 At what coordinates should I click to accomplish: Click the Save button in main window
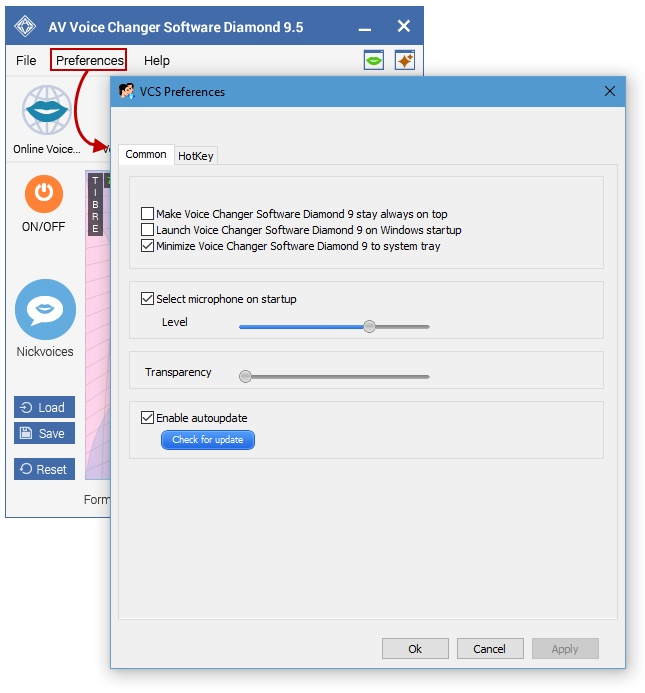coord(44,433)
